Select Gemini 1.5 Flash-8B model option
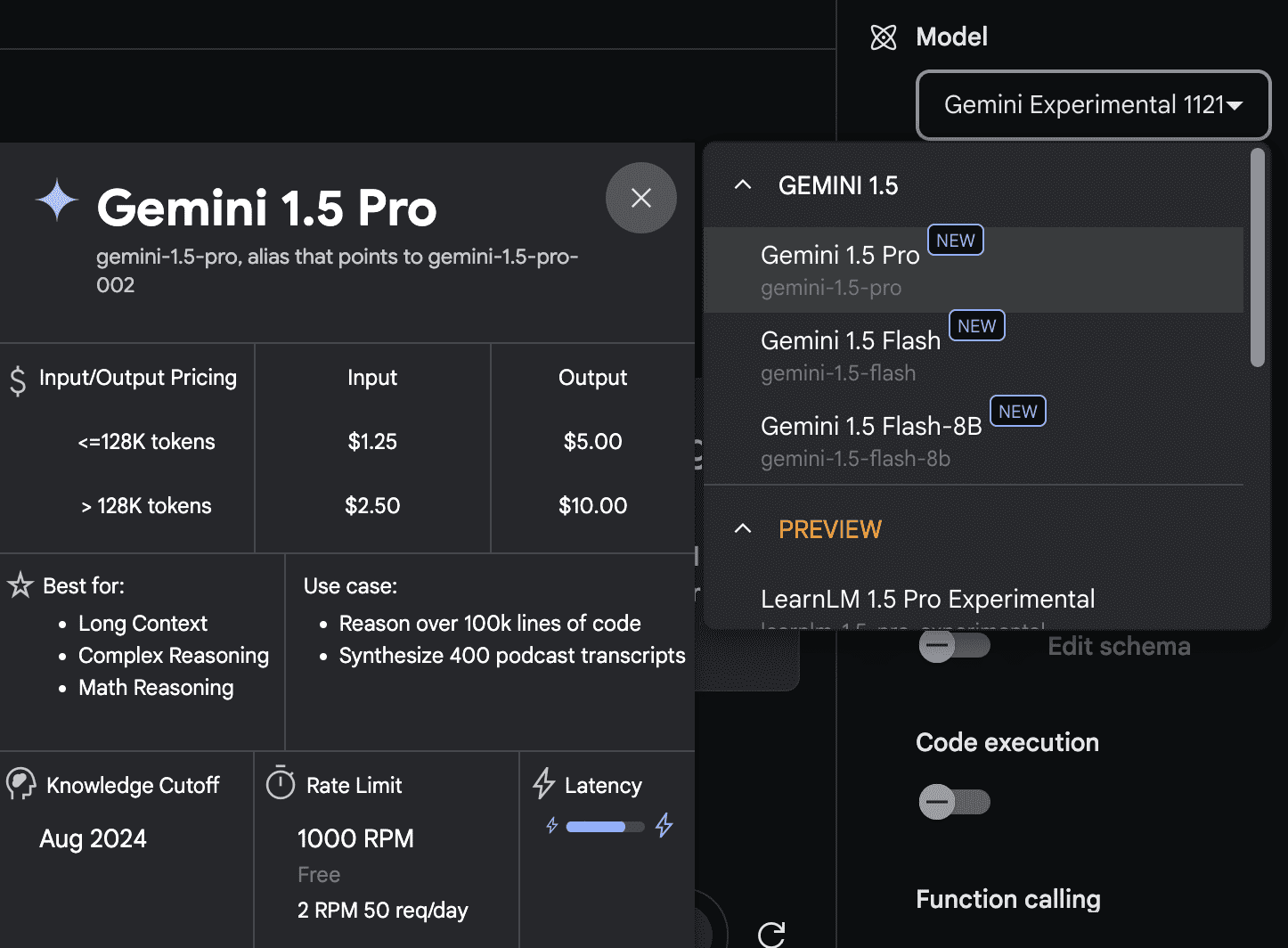The image size is (1288, 948). 974,441
